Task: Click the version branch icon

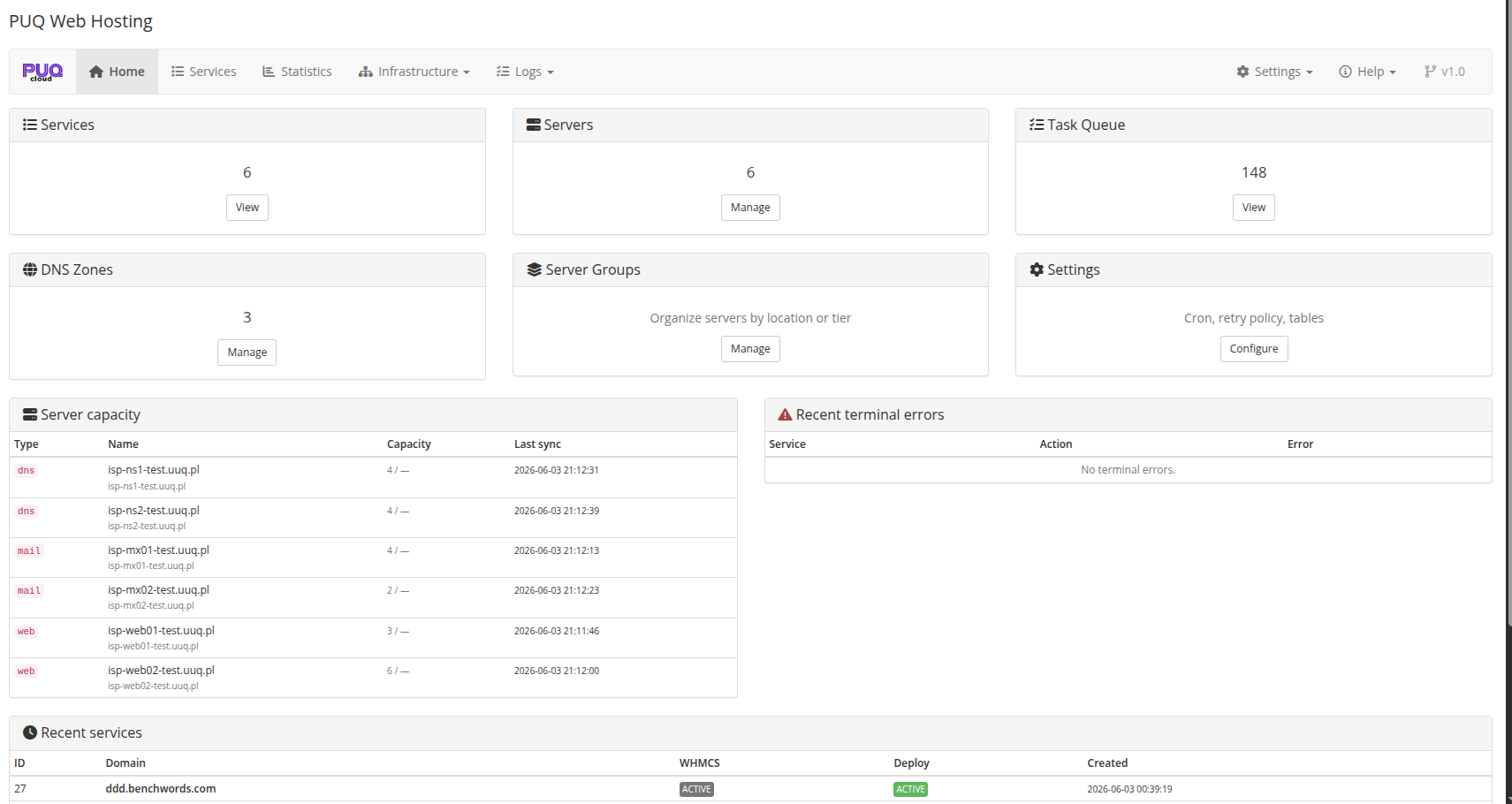Action: point(1430,72)
